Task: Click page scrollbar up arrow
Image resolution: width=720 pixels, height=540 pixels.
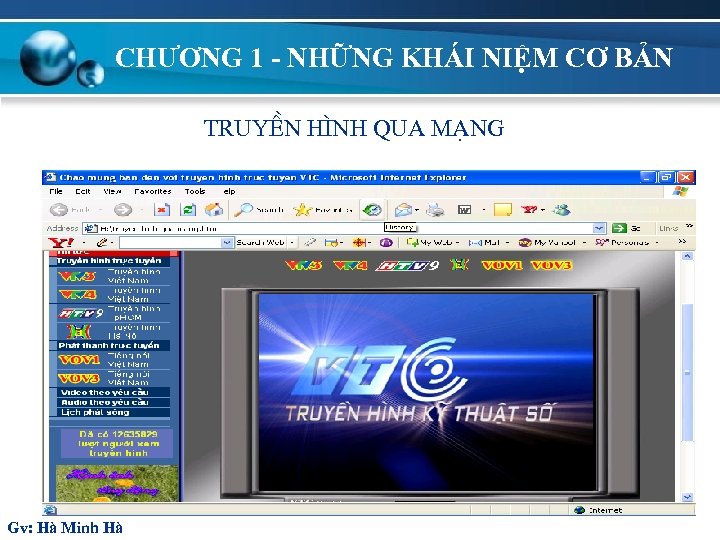Action: click(687, 256)
